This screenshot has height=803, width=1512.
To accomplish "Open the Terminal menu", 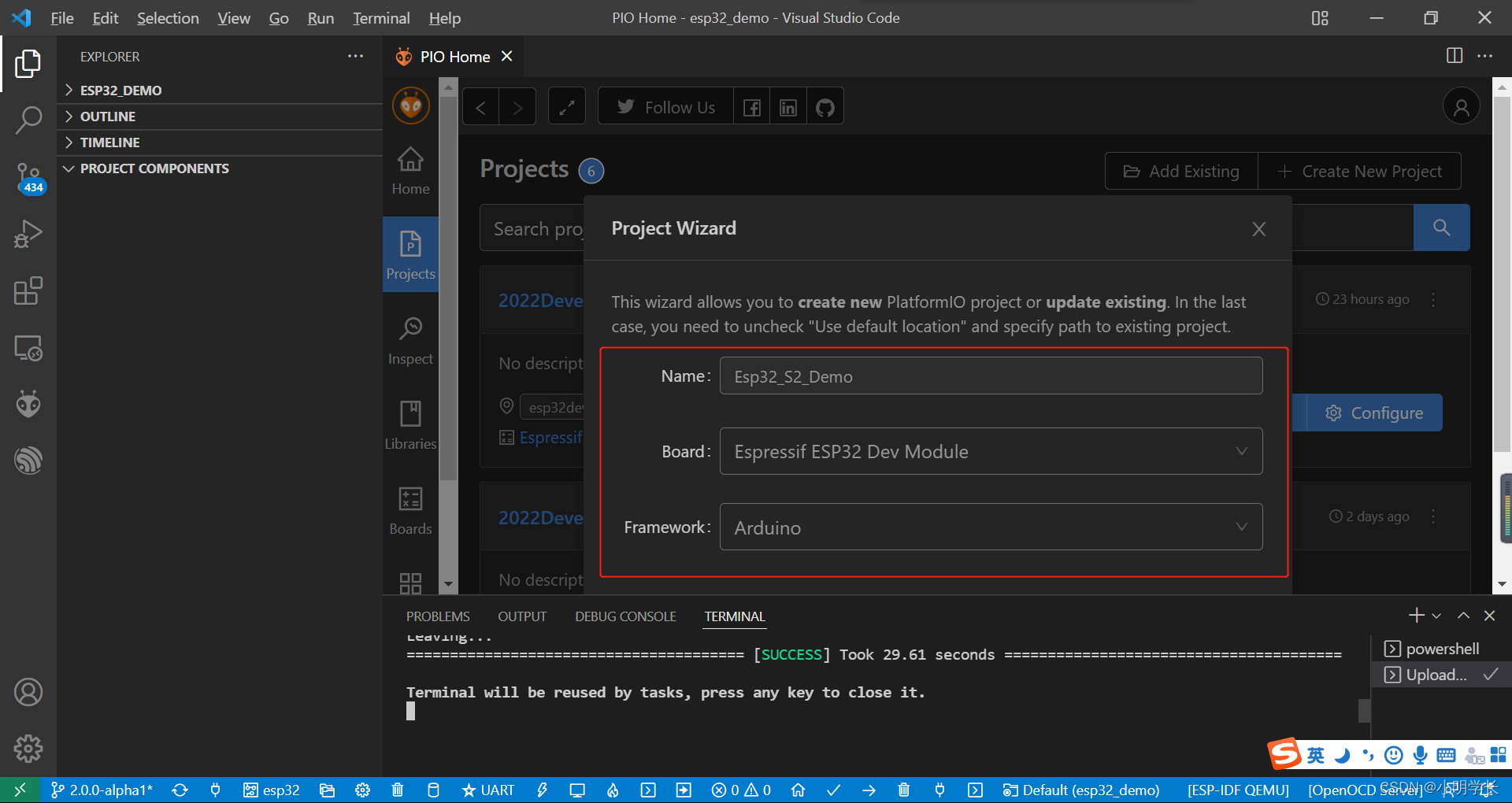I will 380,17.
